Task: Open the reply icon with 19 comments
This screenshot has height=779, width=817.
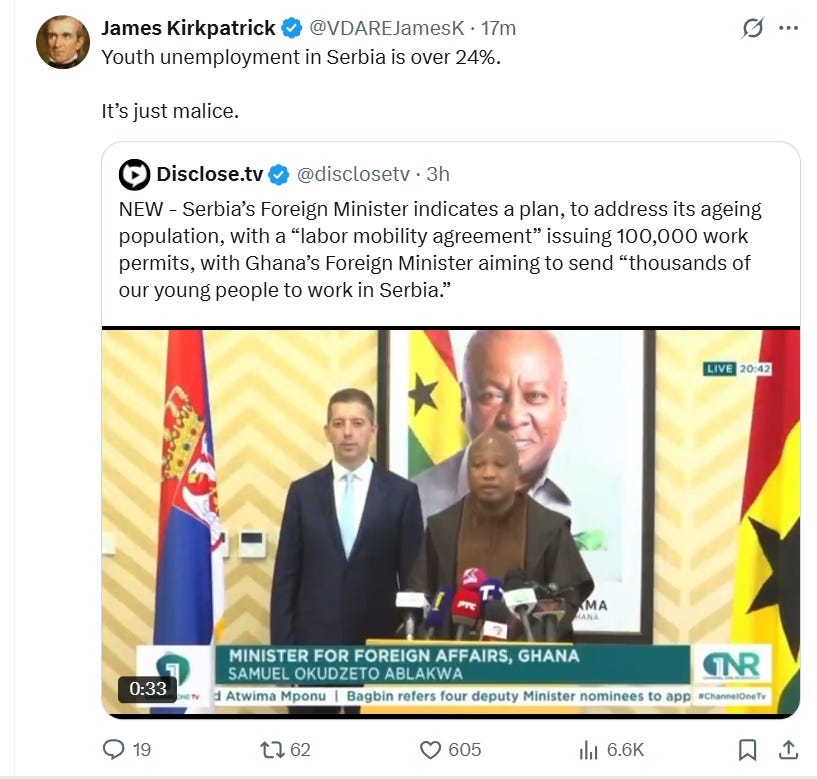Action: [114, 749]
